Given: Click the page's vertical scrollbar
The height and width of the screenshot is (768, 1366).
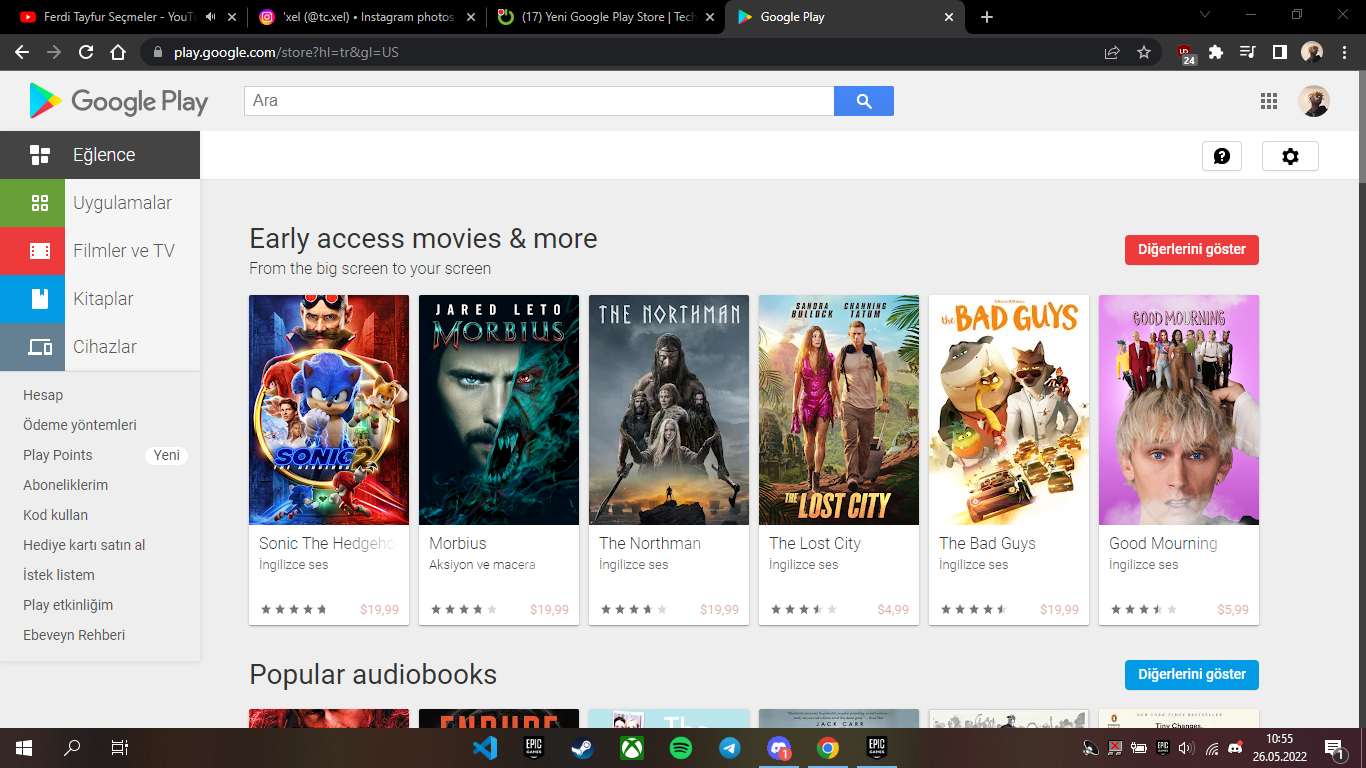Looking at the screenshot, I should click(1360, 127).
